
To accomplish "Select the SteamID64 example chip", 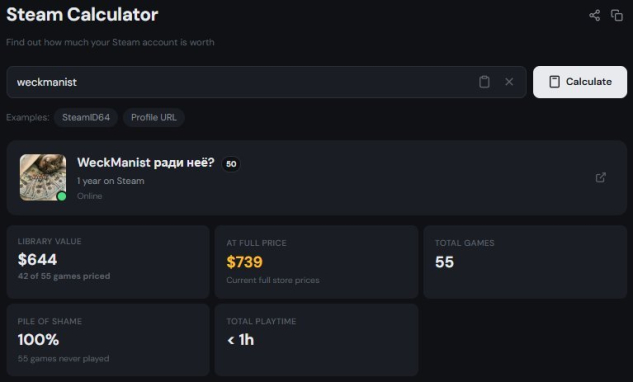I will point(86,118).
